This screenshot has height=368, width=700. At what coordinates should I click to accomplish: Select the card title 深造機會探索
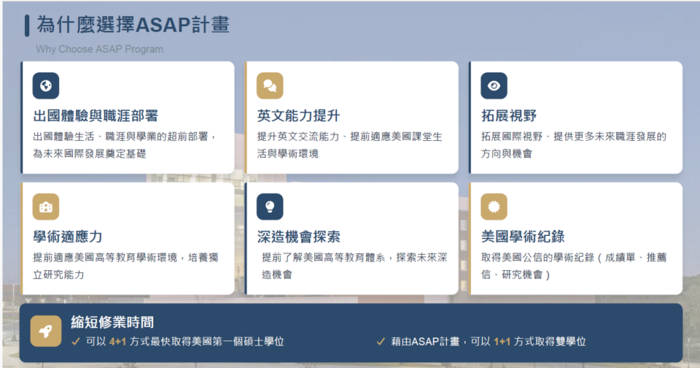298,237
